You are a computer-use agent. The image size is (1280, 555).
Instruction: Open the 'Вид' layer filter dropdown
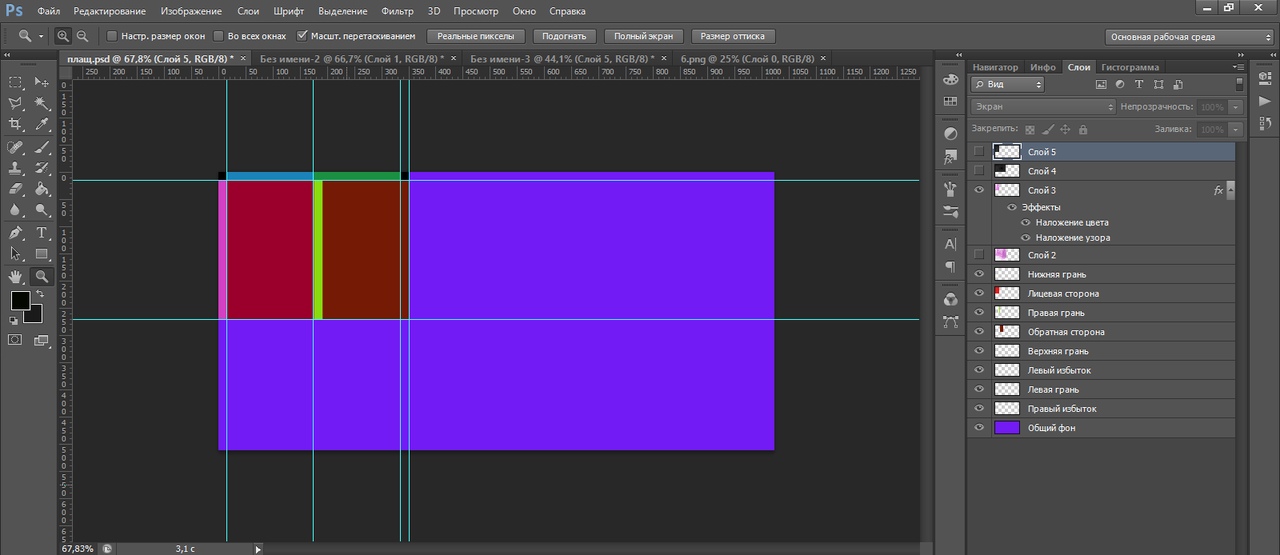1008,85
